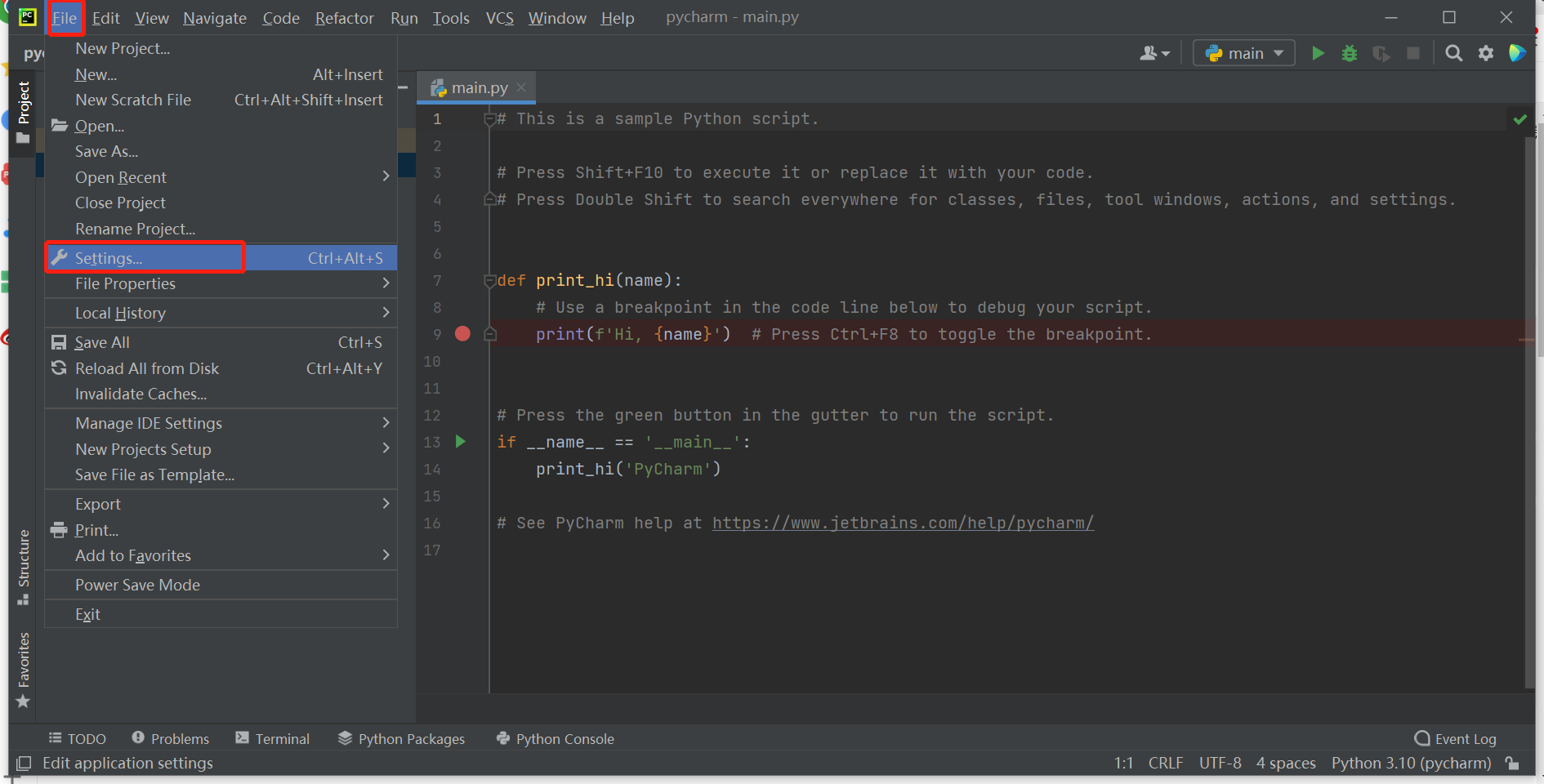Toggle the breakpoint on line 9
The image size is (1544, 784).
tap(462, 334)
